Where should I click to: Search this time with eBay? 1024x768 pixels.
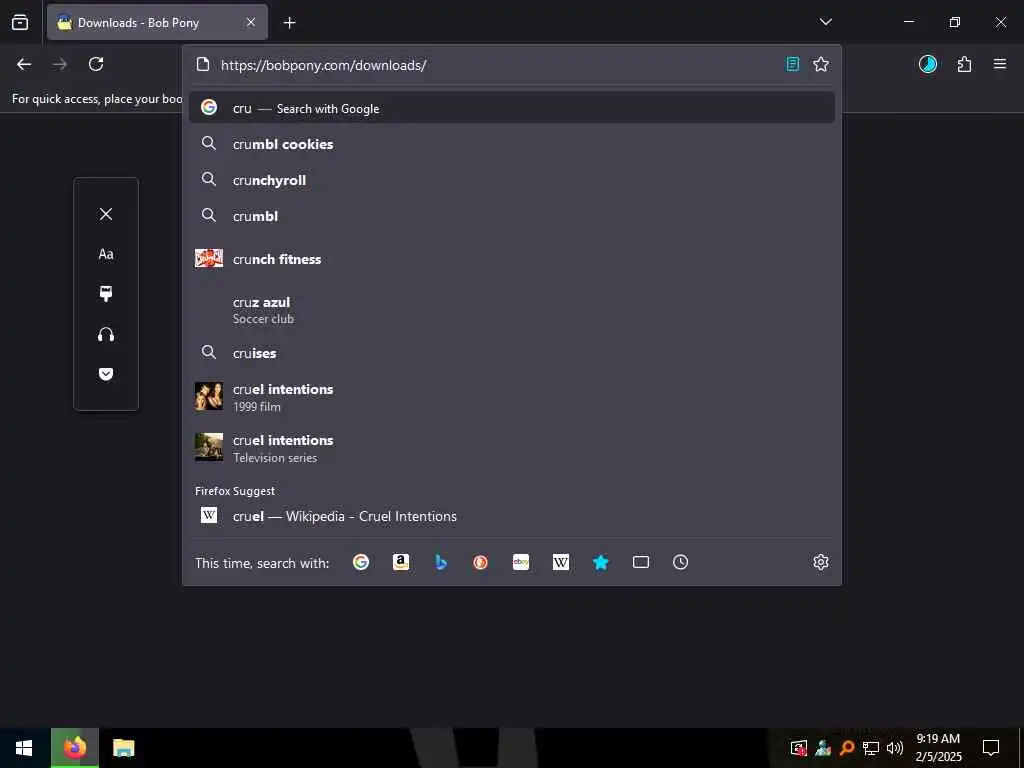point(521,562)
